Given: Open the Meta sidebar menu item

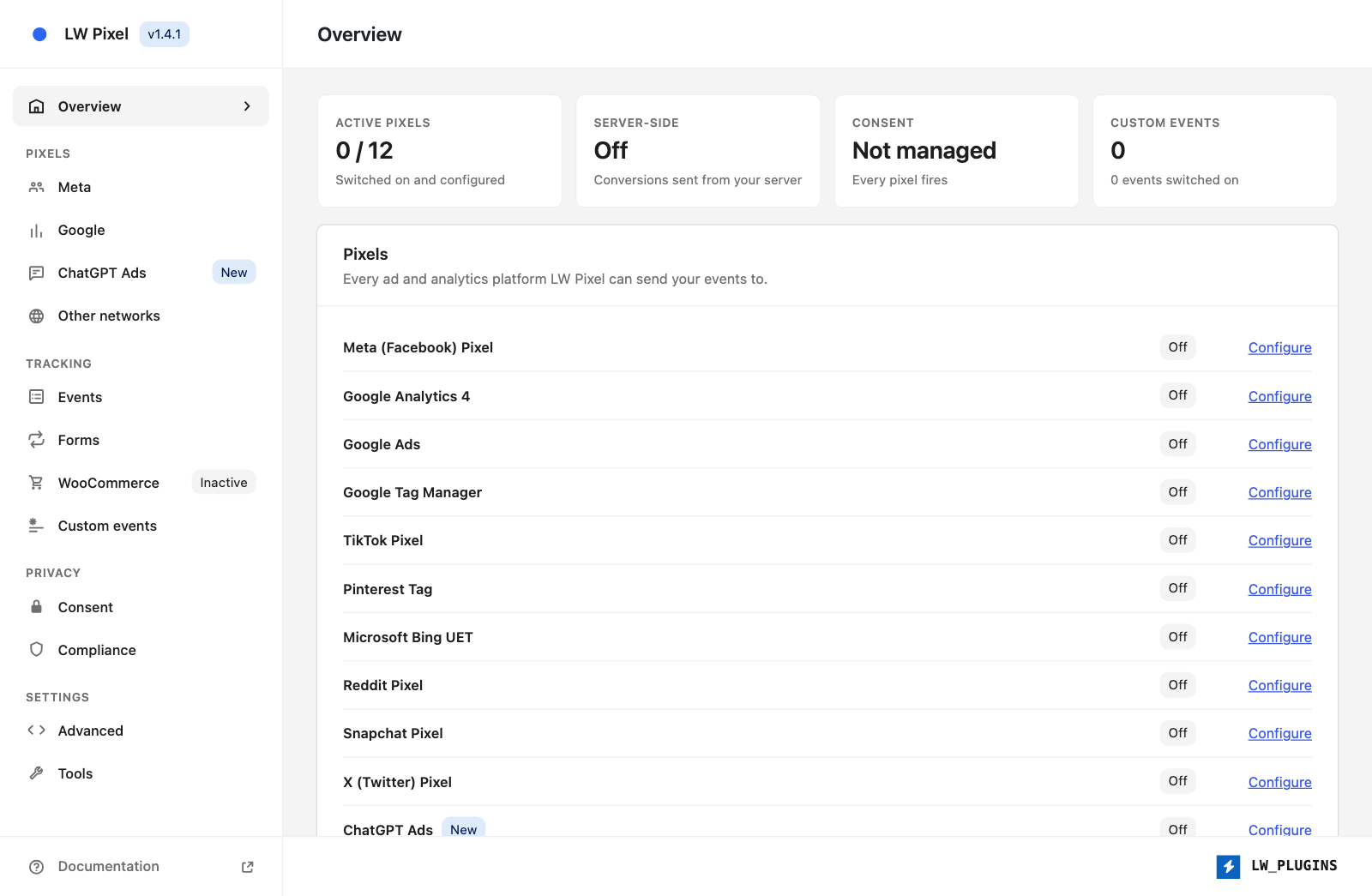Looking at the screenshot, I should click(x=141, y=187).
